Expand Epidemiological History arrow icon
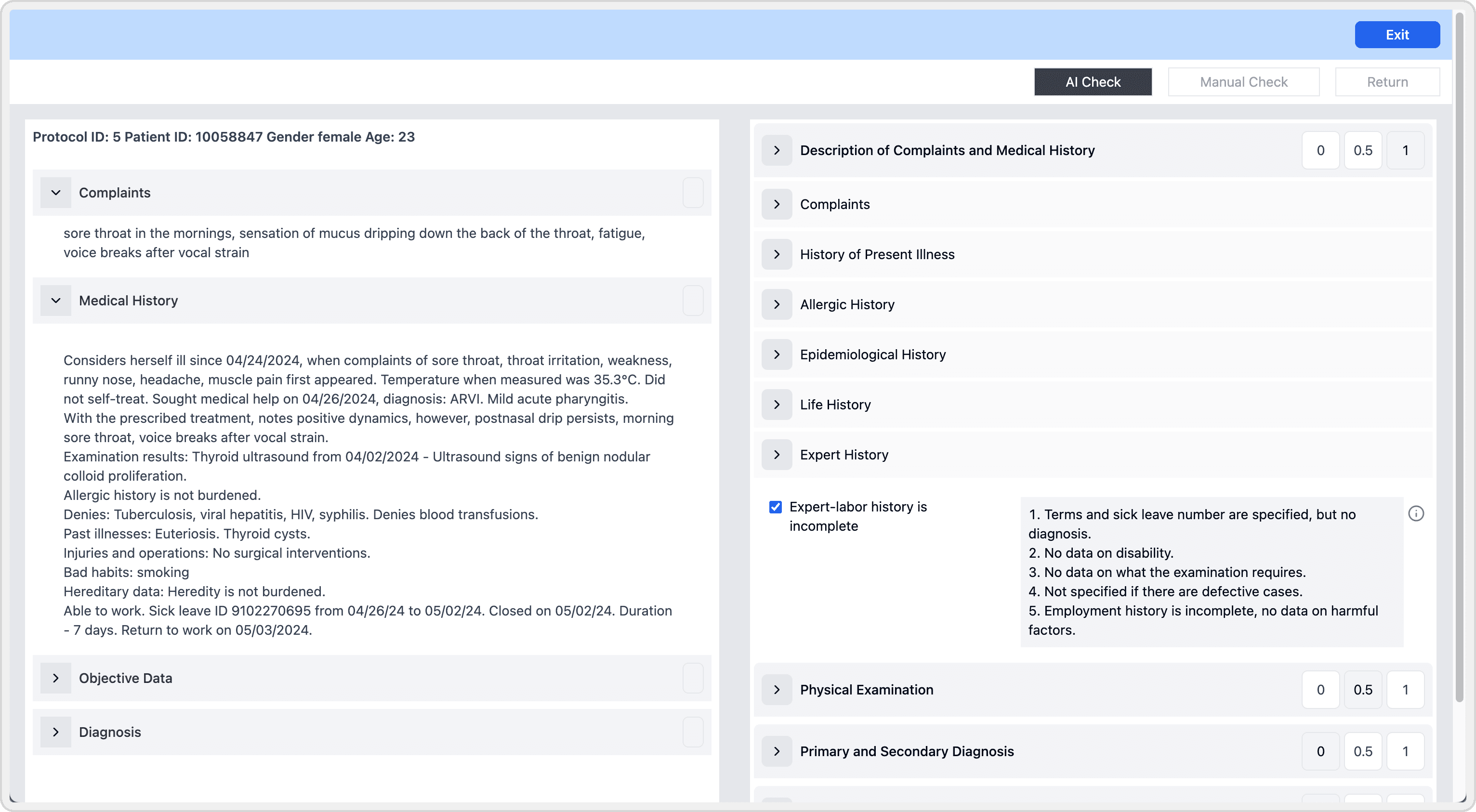This screenshot has height=812, width=1476. (777, 354)
